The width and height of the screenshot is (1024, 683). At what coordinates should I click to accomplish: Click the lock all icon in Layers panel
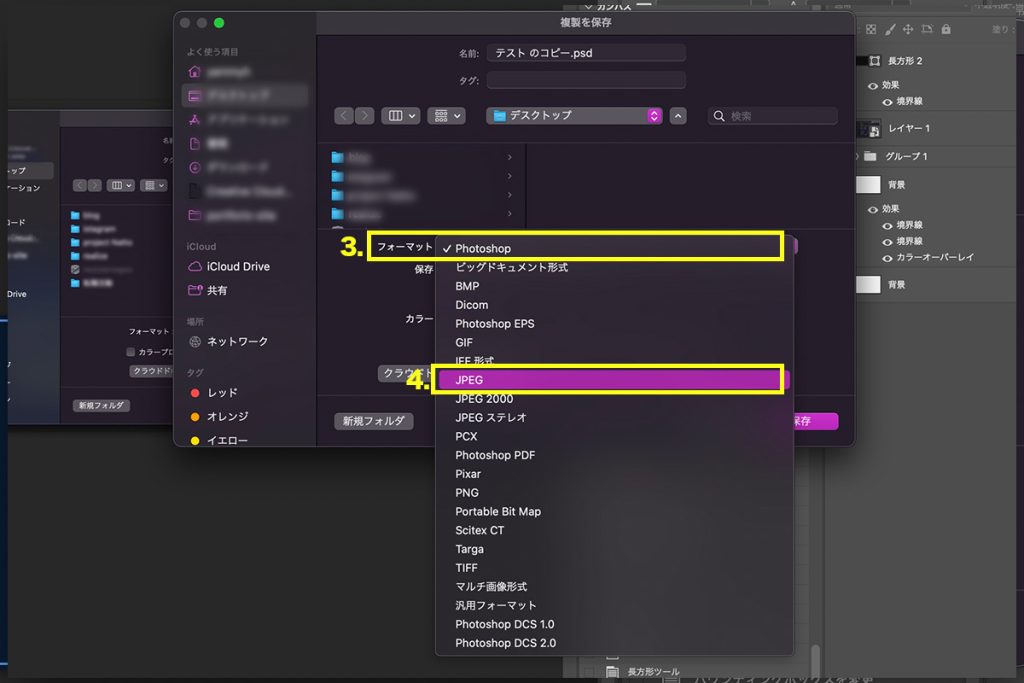946,29
